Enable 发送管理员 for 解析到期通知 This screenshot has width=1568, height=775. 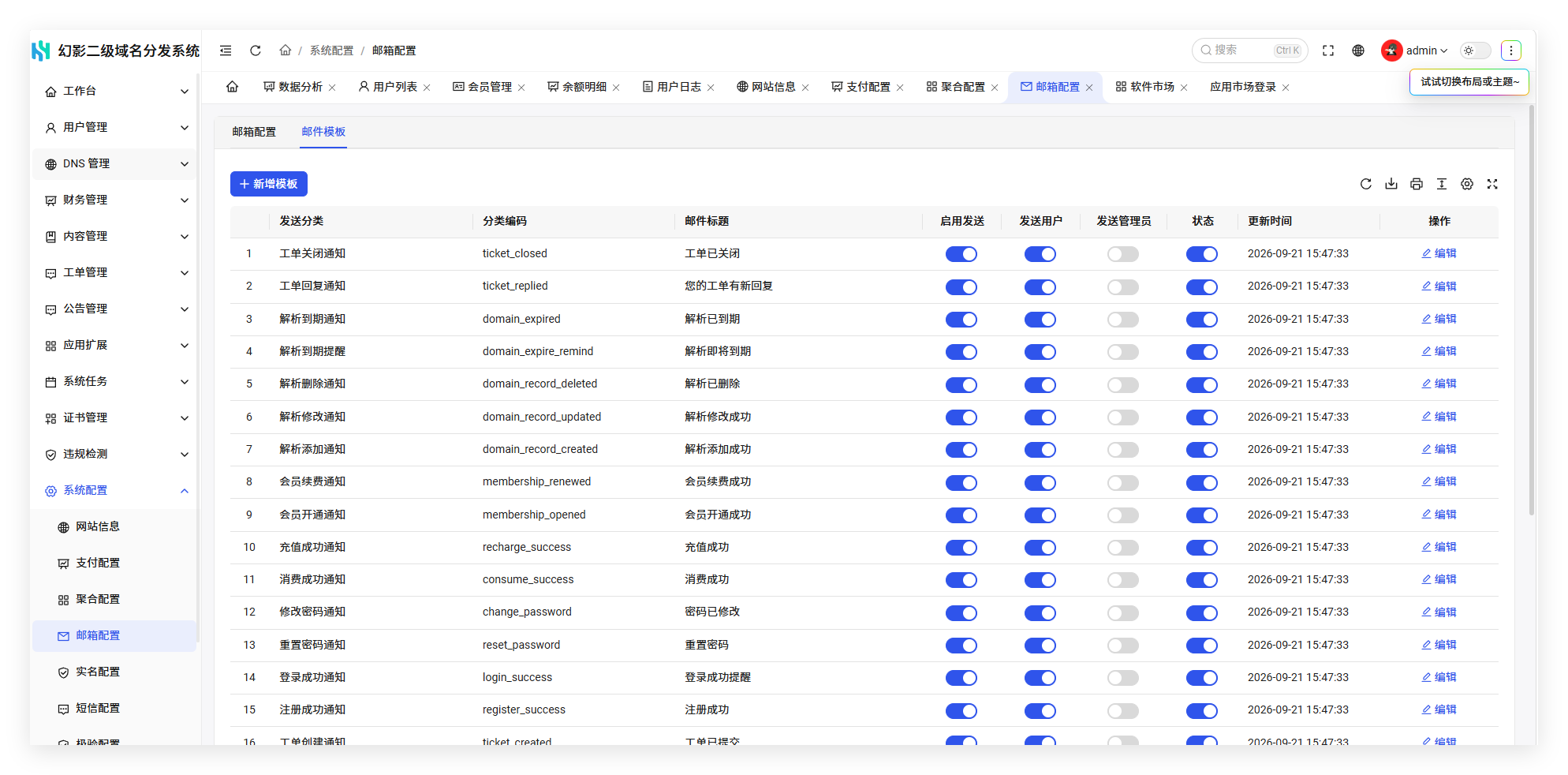coord(1123,320)
